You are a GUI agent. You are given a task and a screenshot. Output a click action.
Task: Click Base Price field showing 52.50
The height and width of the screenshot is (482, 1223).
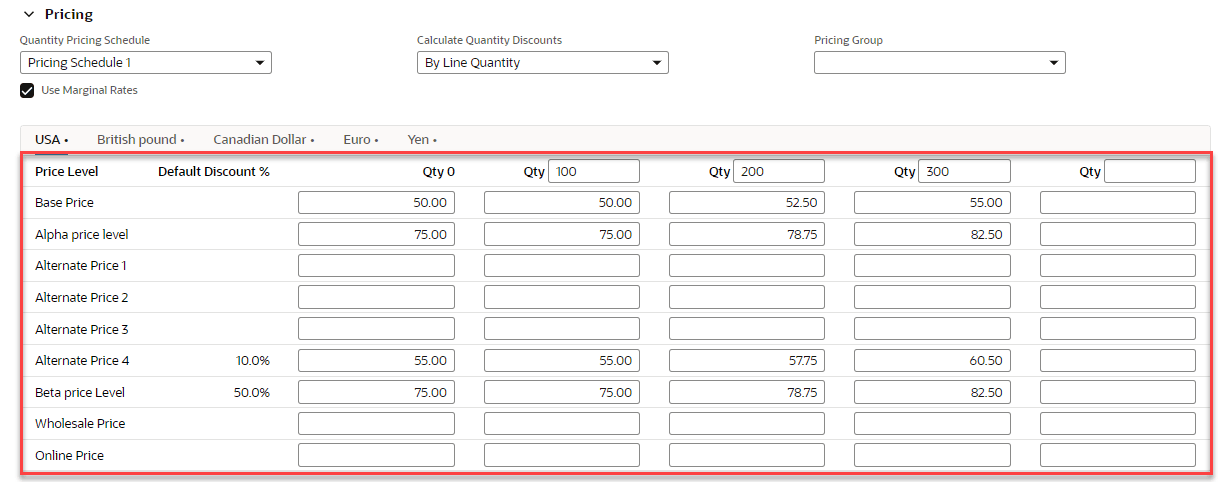click(x=747, y=203)
